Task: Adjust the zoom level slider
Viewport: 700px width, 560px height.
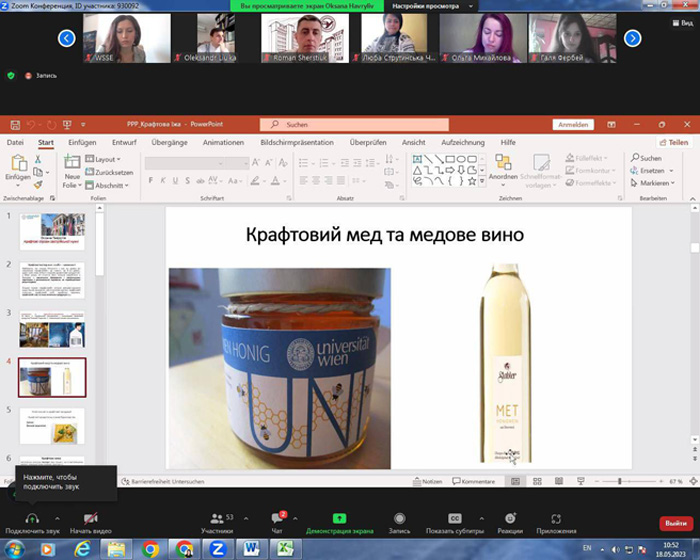Action: tap(620, 481)
